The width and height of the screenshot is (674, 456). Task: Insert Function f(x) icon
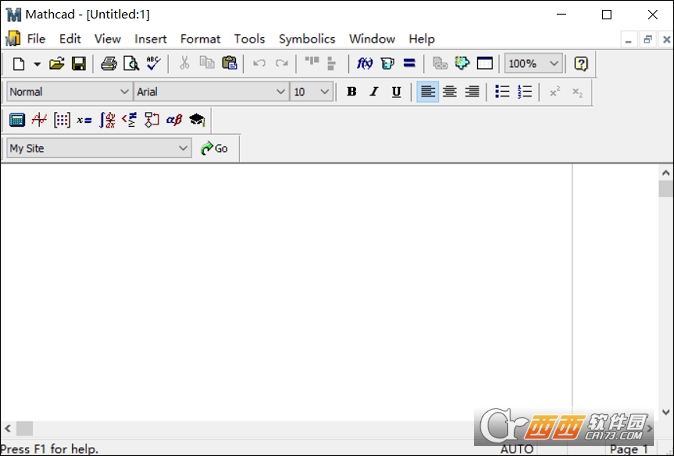coord(365,64)
